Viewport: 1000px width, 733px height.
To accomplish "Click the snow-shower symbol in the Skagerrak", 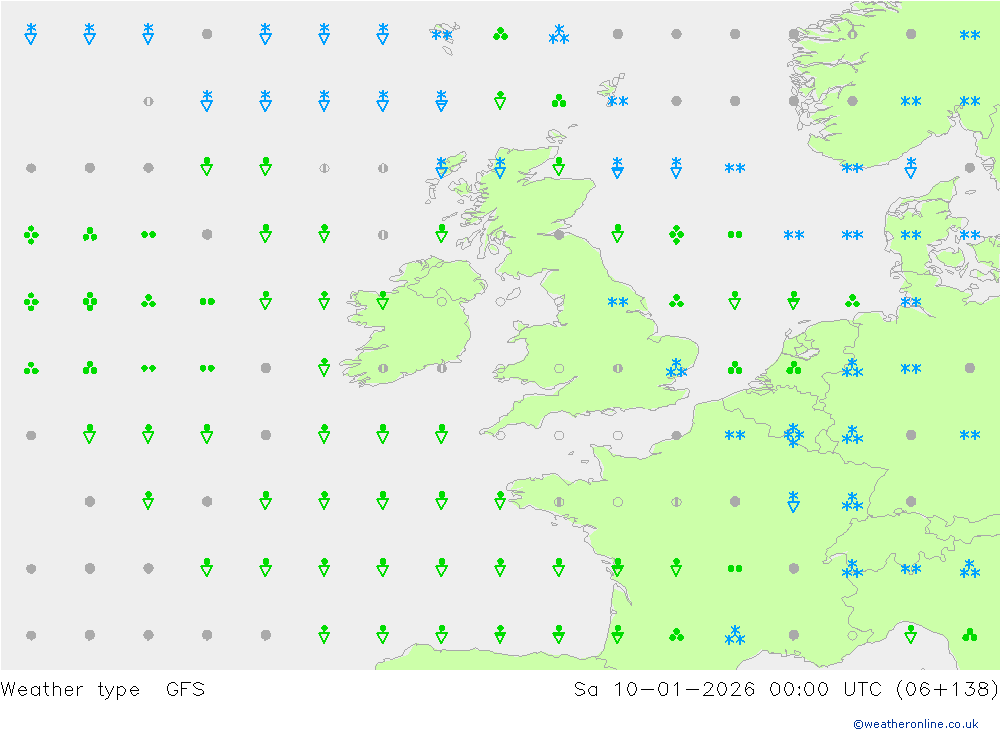I will point(911,167).
